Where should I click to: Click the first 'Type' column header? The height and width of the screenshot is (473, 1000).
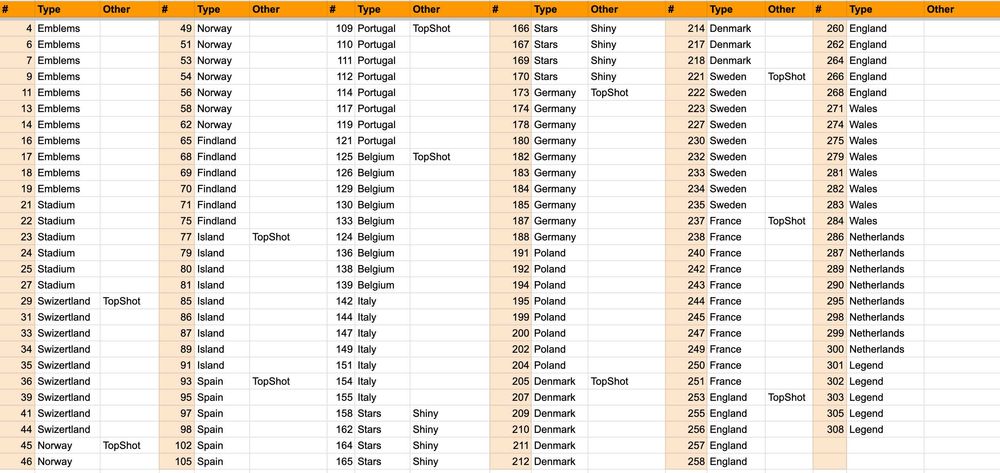pyautogui.click(x=67, y=10)
